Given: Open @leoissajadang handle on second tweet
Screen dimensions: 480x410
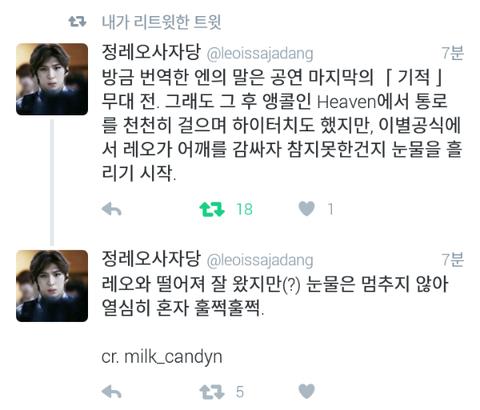Looking at the screenshot, I should (260, 260).
